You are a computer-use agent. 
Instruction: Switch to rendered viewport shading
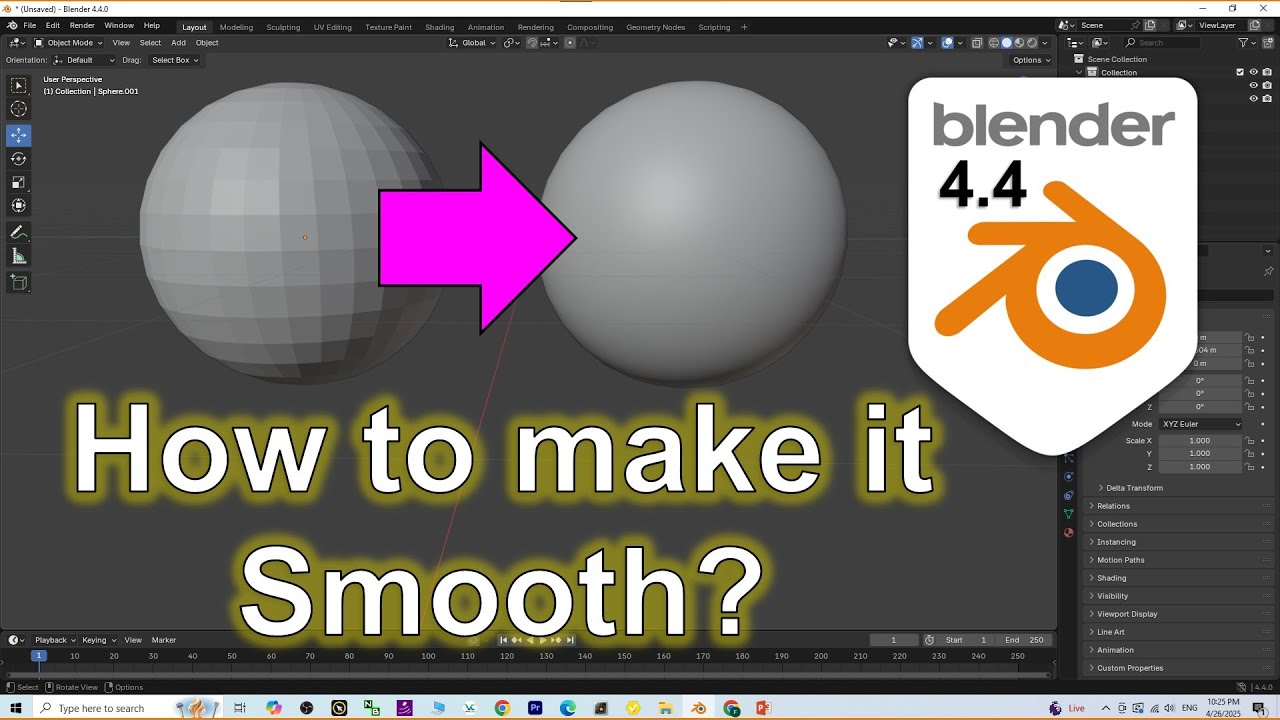click(1032, 43)
